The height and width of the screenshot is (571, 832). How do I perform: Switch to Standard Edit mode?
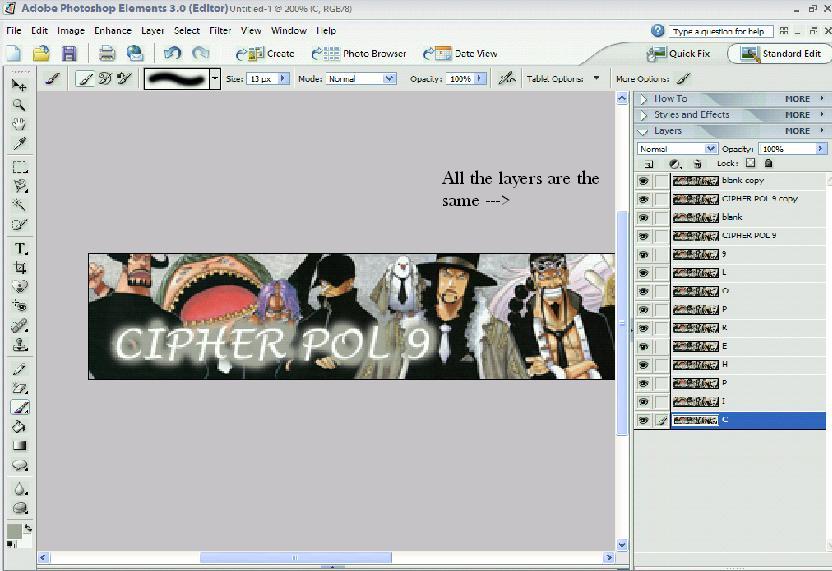click(781, 54)
